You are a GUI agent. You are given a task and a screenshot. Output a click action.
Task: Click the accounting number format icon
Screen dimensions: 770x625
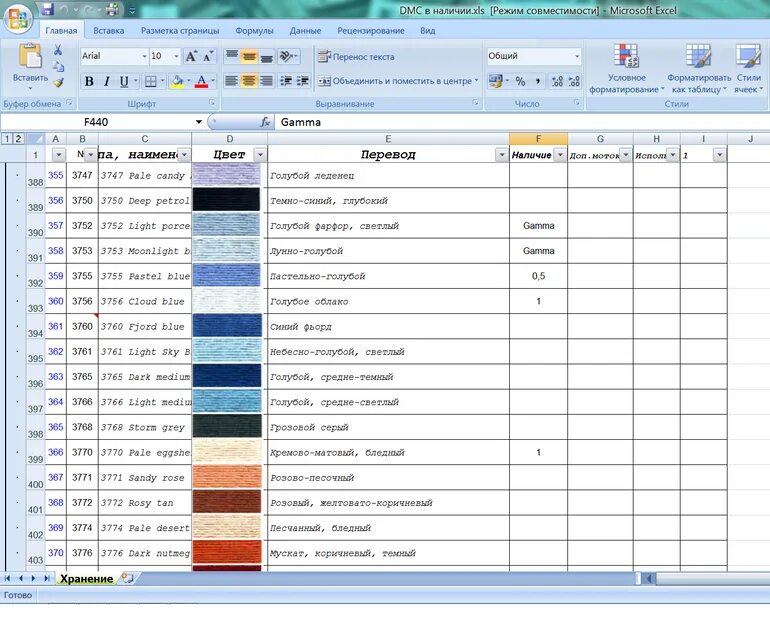point(495,81)
